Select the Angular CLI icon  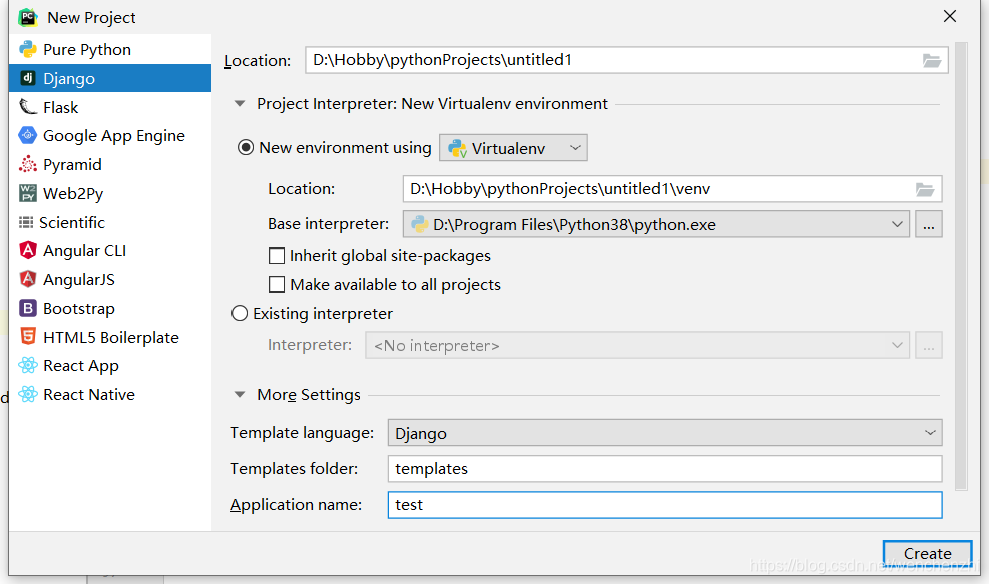[x=28, y=250]
